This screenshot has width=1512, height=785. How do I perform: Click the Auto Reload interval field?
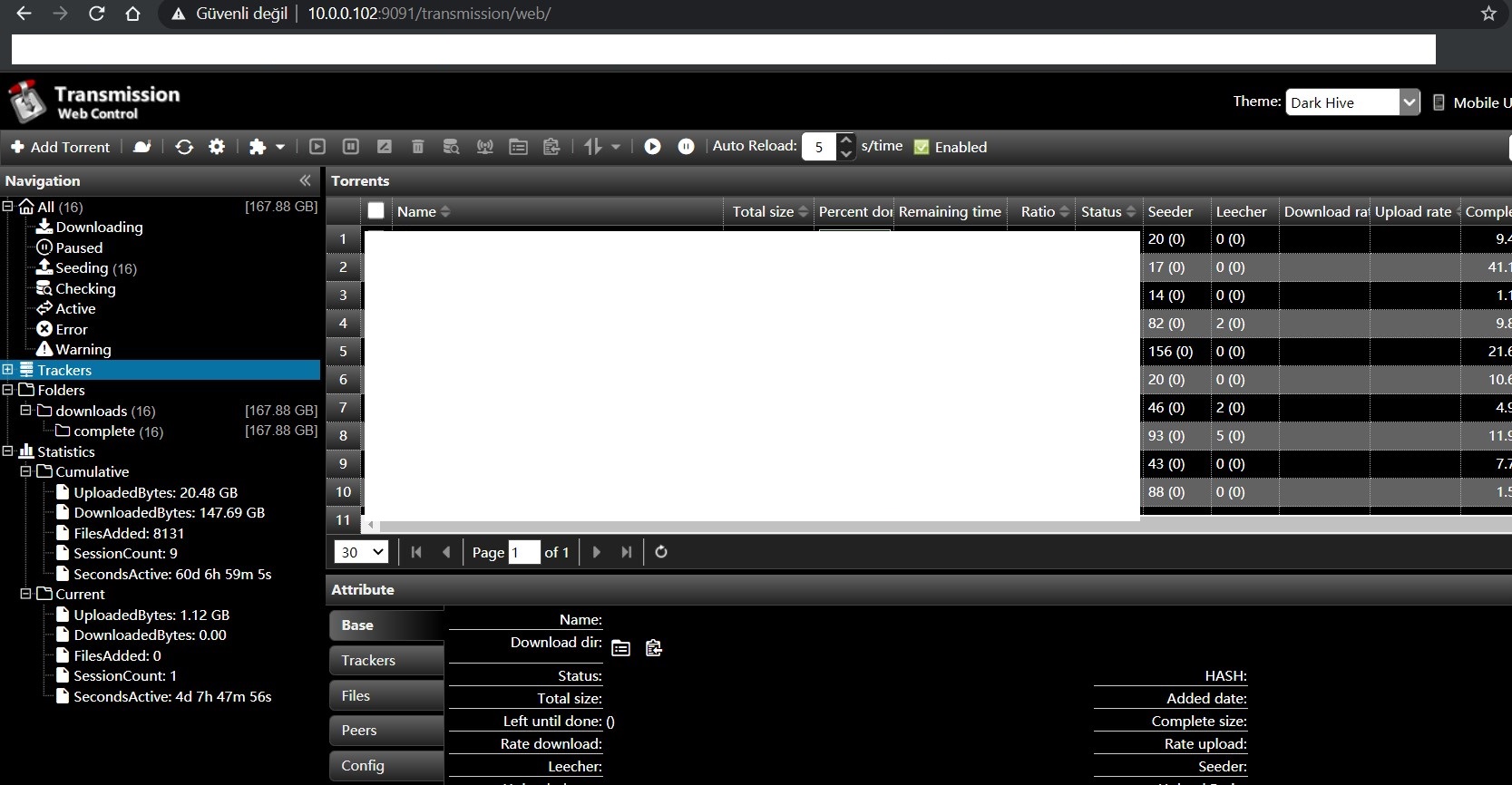pos(819,147)
